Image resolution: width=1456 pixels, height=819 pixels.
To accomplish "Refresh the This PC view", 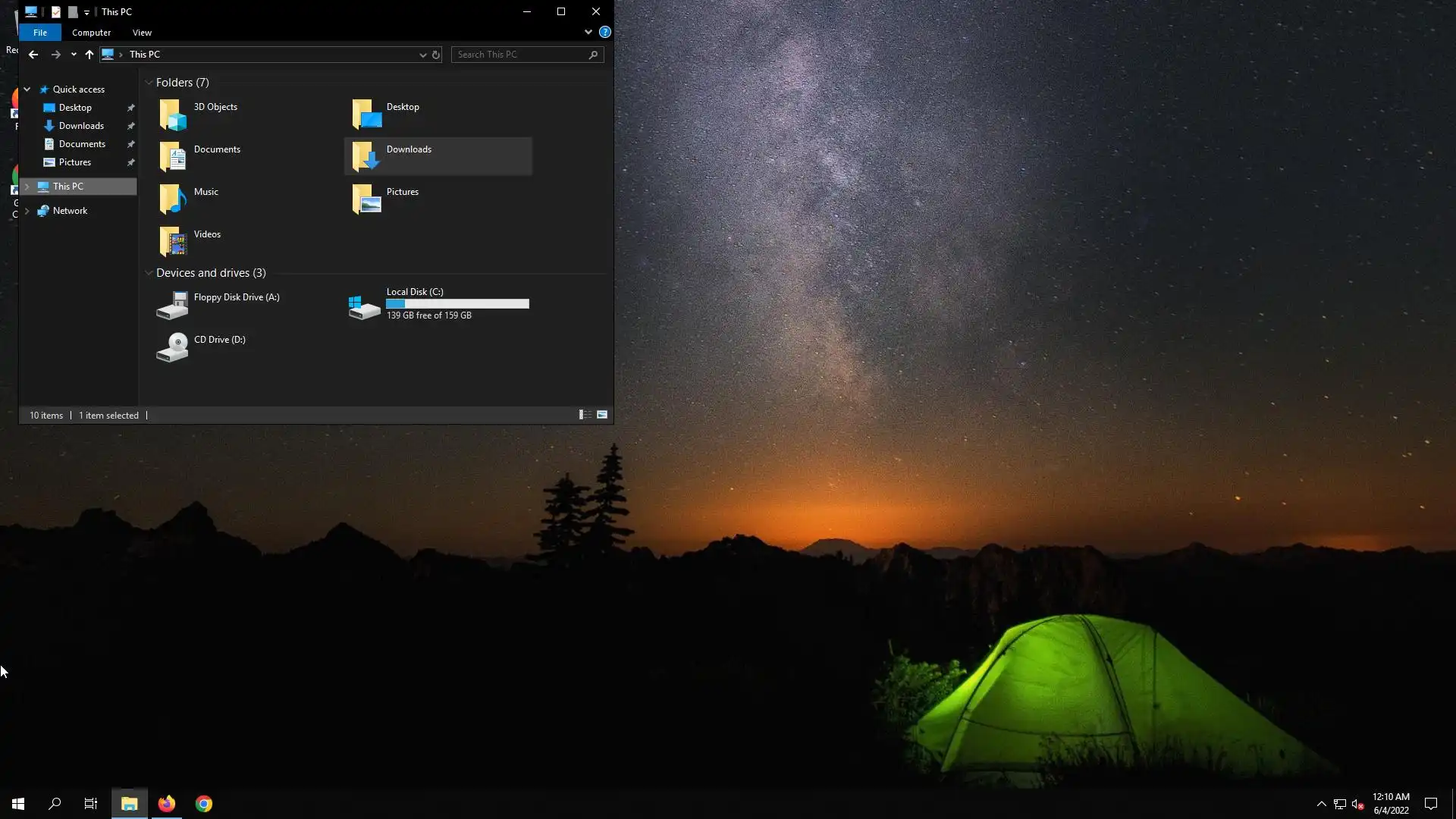I will 436,55.
